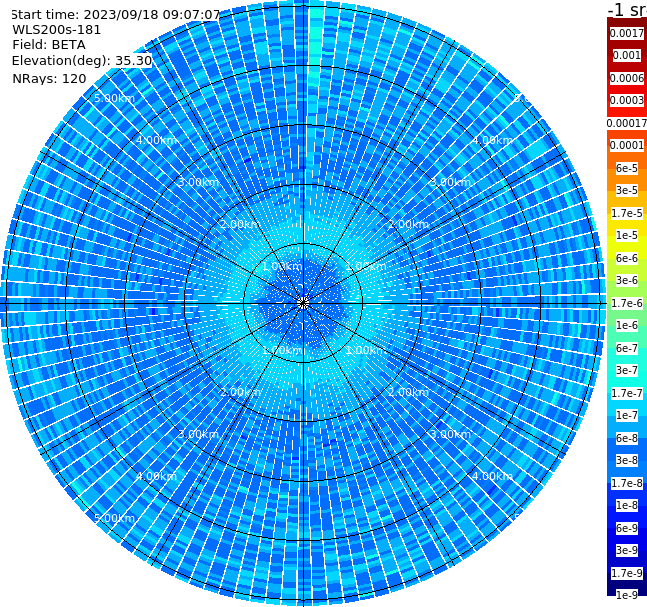This screenshot has width=647, height=607.
Task: Click the 3.00km ring label in upper-left quadrant
Action: coord(198,182)
